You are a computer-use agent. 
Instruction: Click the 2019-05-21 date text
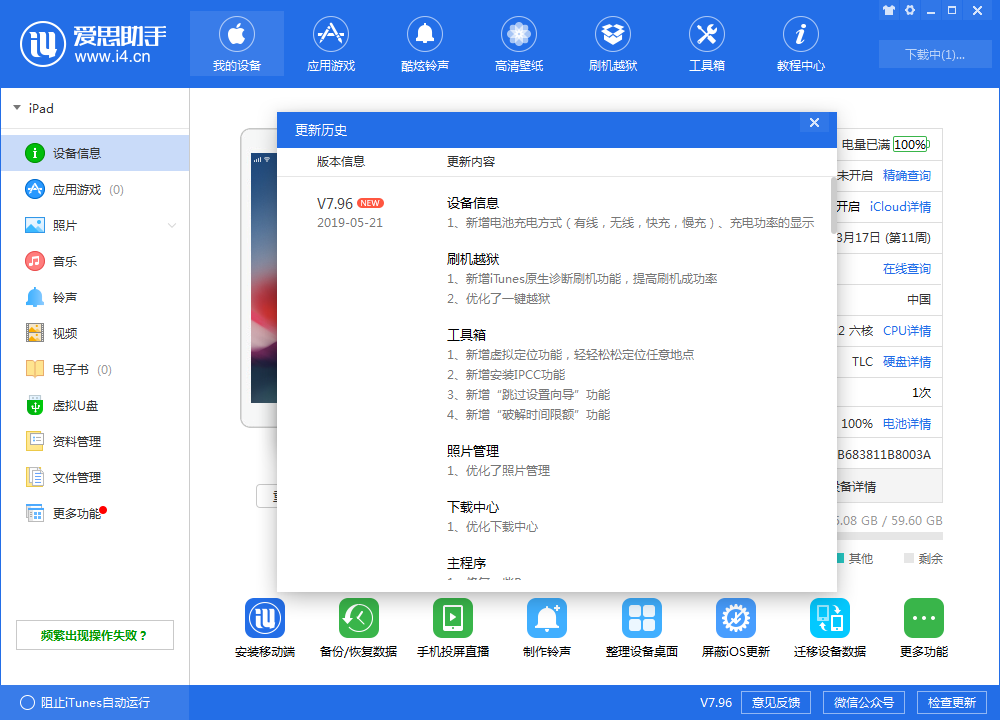(x=349, y=223)
